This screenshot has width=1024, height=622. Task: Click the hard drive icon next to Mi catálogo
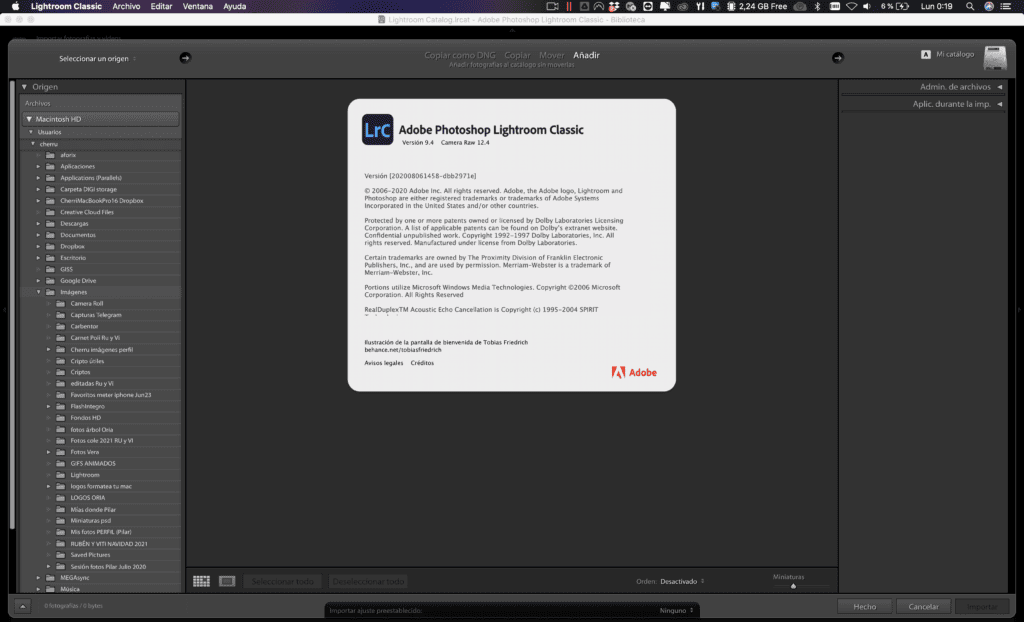click(x=995, y=58)
